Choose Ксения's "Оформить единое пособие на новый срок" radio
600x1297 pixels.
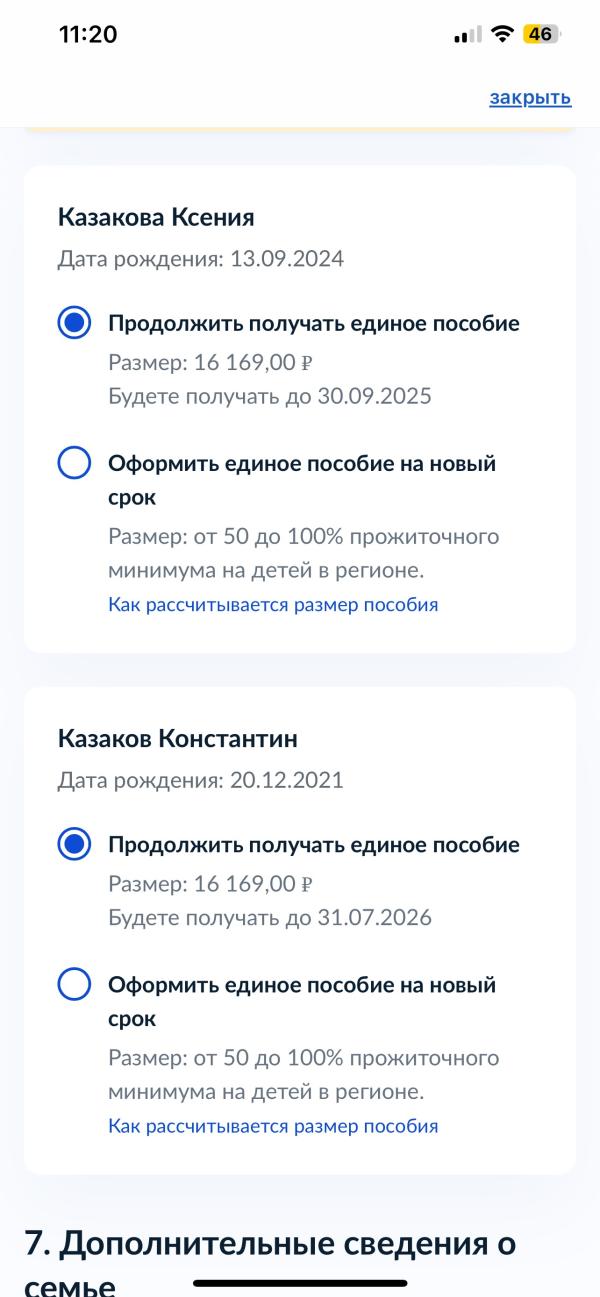[x=75, y=464]
